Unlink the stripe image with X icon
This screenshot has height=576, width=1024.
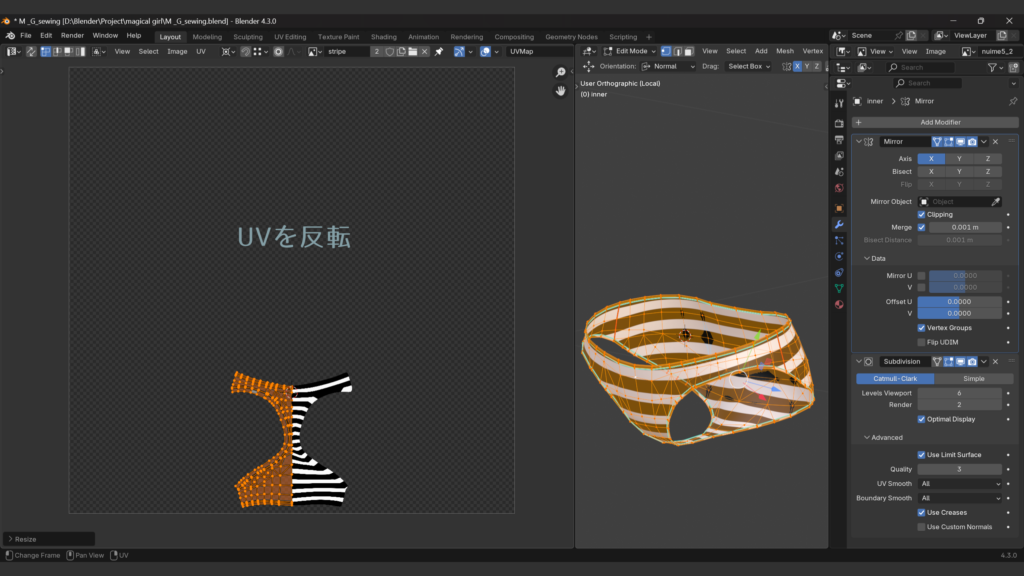pos(425,51)
